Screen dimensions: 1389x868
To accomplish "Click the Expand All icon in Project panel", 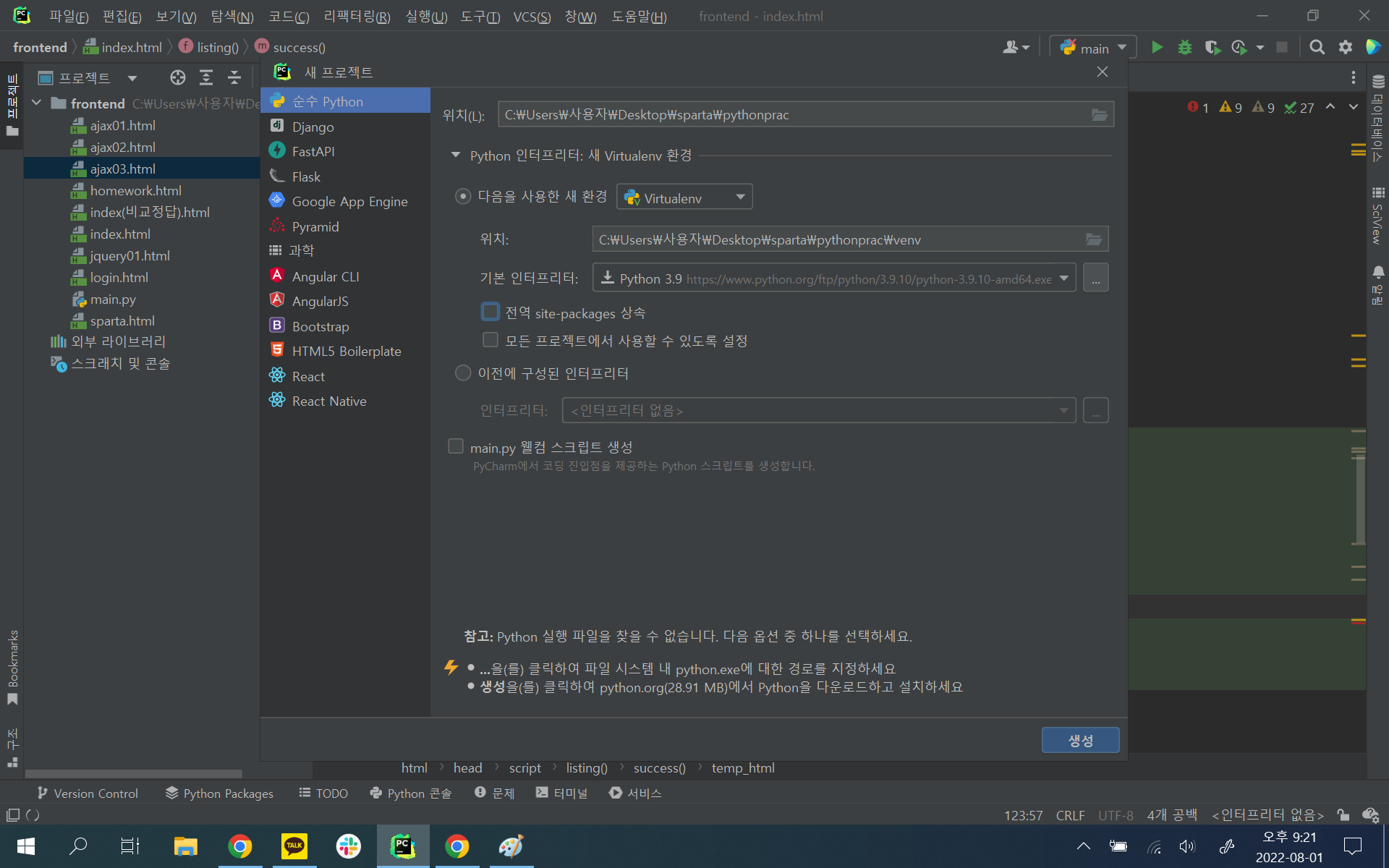I will coord(206,77).
